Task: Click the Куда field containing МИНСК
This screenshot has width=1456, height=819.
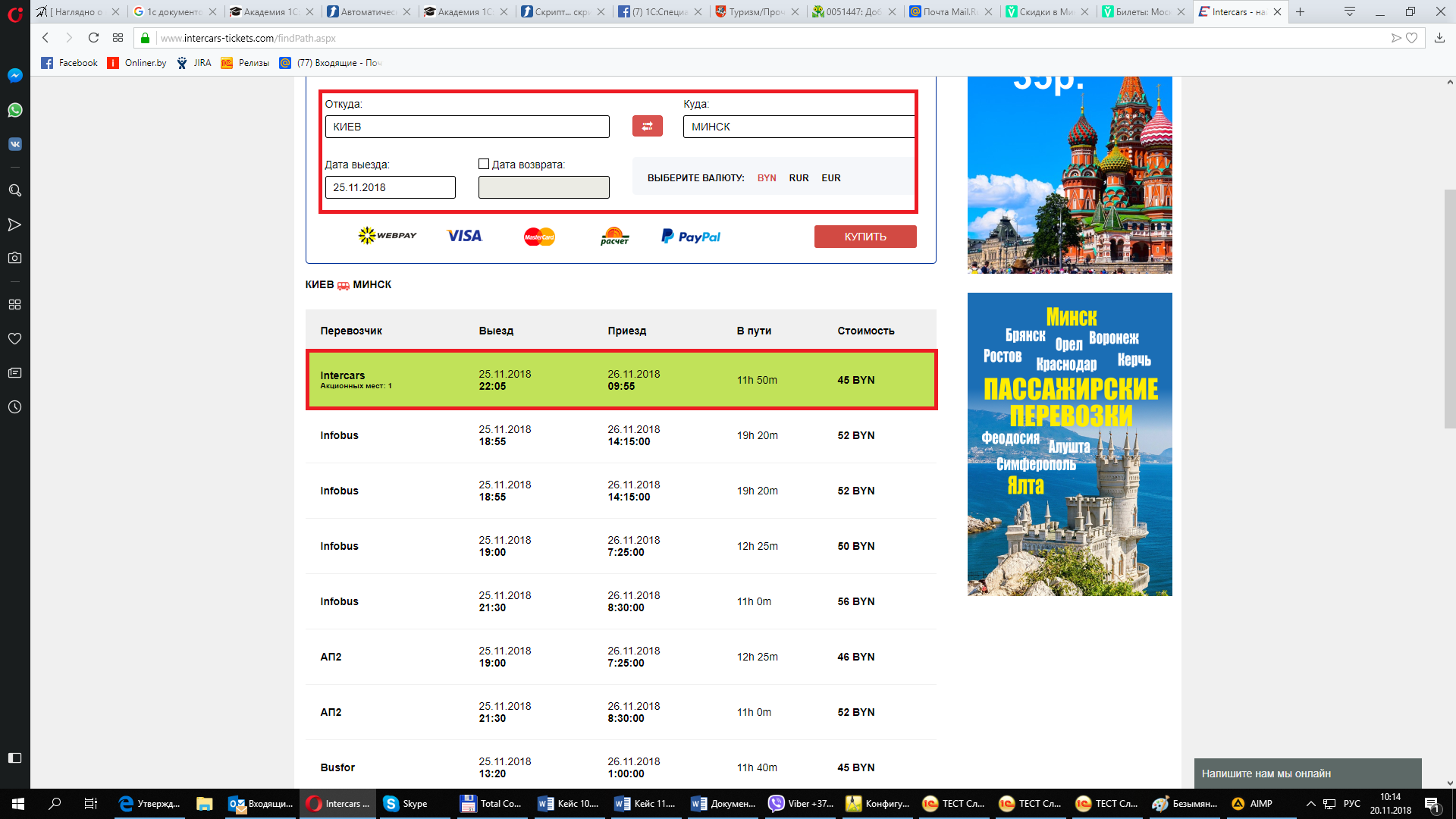Action: tap(799, 127)
